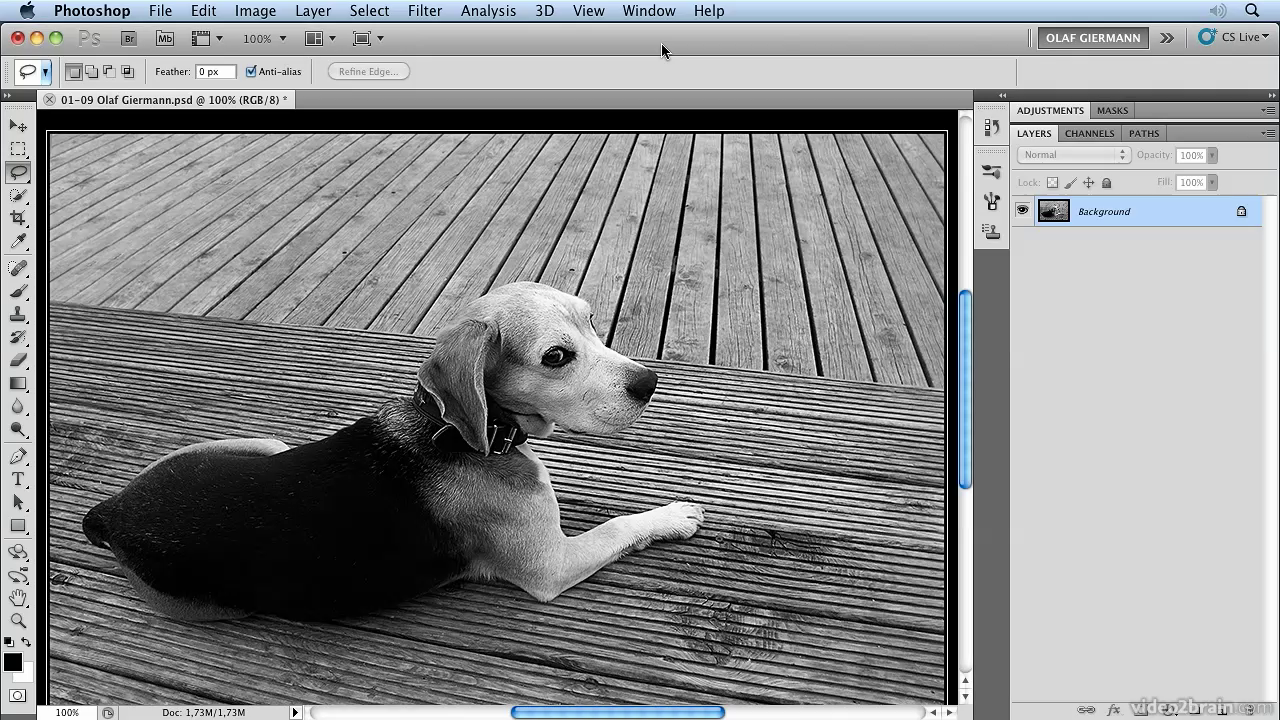Open the Image menu
The height and width of the screenshot is (720, 1280).
[x=255, y=11]
